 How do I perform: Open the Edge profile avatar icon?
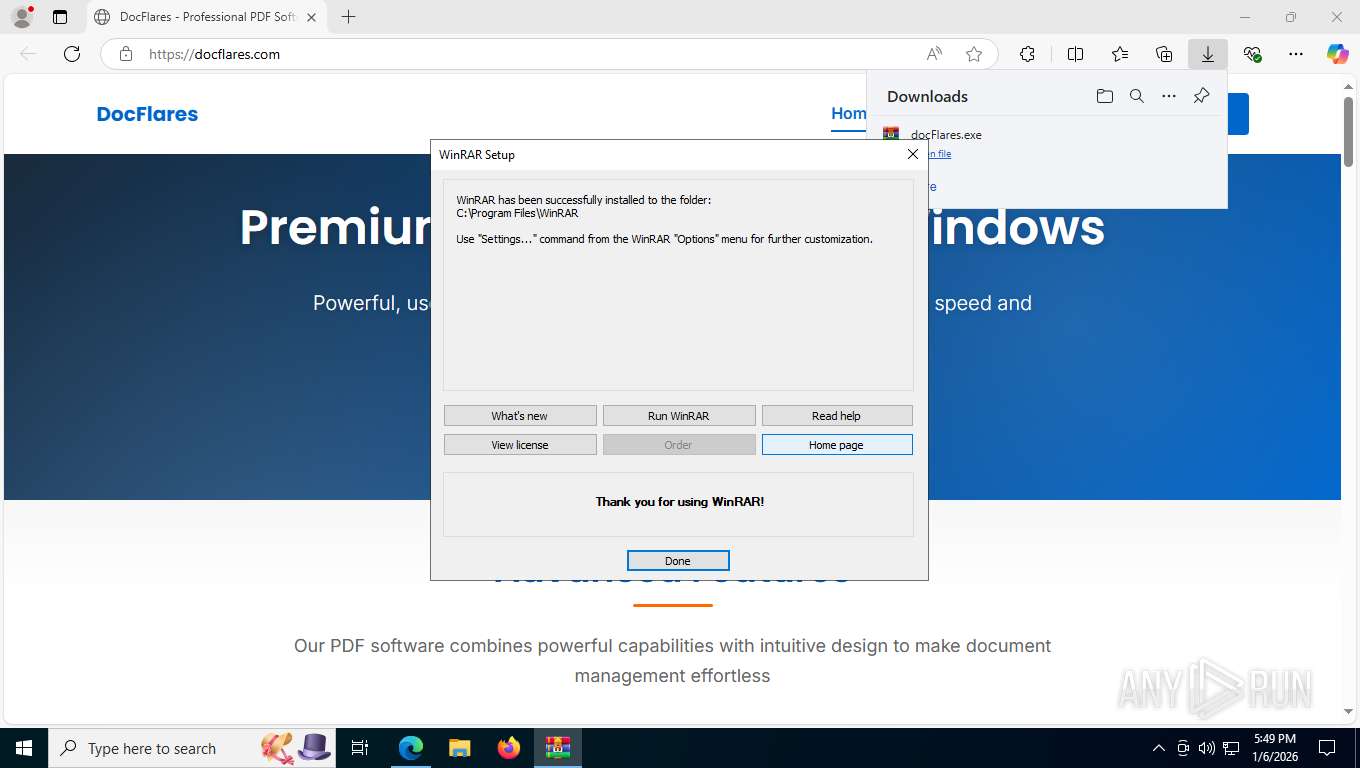21,17
